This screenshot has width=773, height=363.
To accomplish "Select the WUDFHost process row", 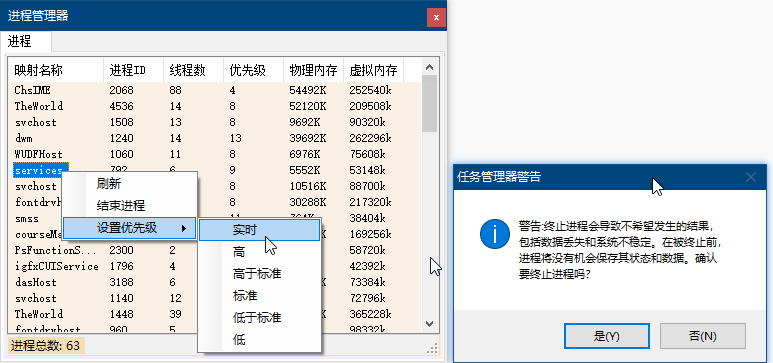I will coord(214,154).
